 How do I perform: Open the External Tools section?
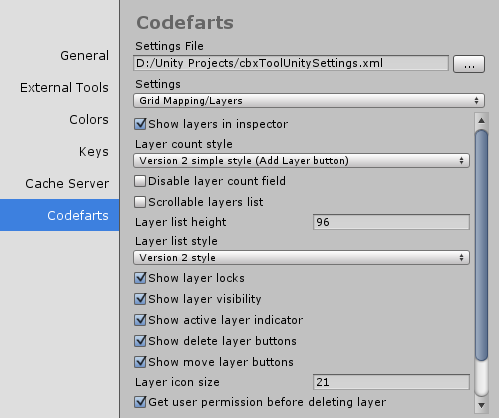(x=64, y=88)
